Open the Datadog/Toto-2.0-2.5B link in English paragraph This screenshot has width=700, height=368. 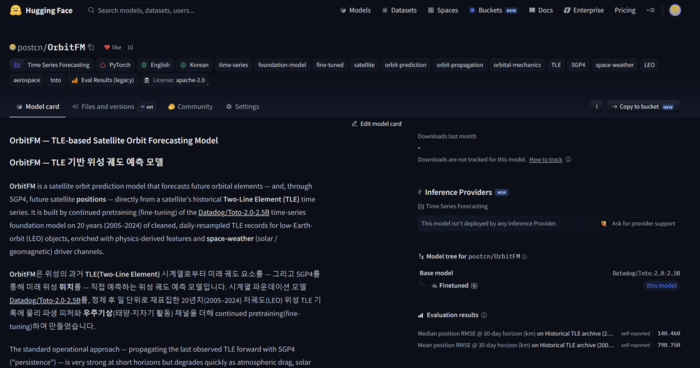tap(233, 213)
